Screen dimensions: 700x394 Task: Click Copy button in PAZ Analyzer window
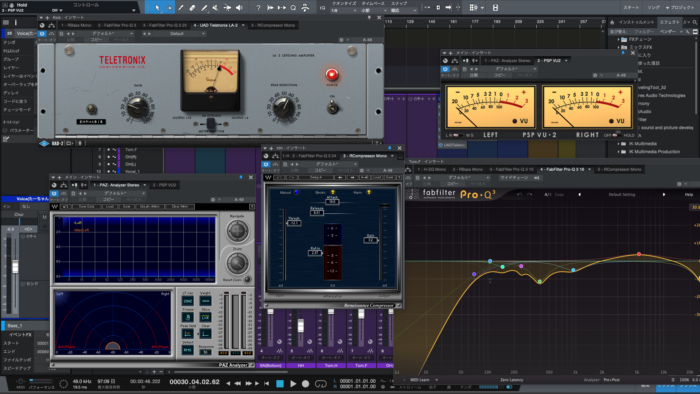pyautogui.click(x=108, y=200)
